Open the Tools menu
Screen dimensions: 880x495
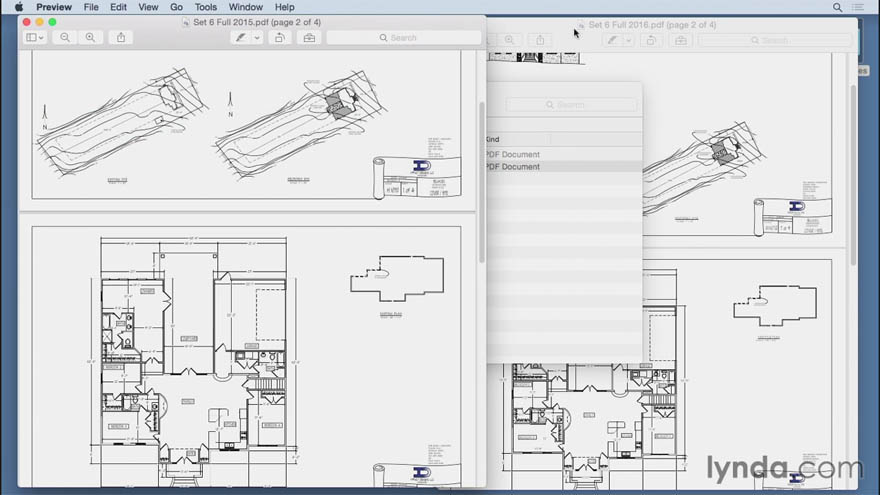205,7
